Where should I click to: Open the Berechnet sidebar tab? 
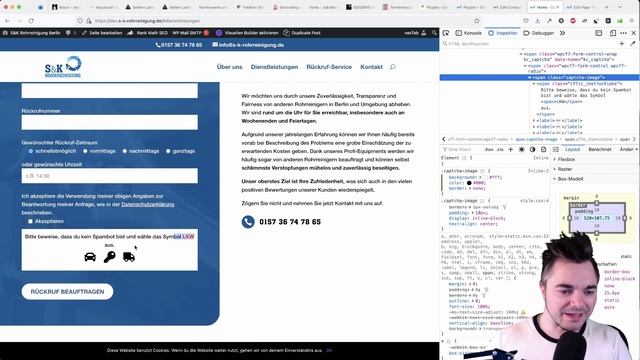coord(600,149)
